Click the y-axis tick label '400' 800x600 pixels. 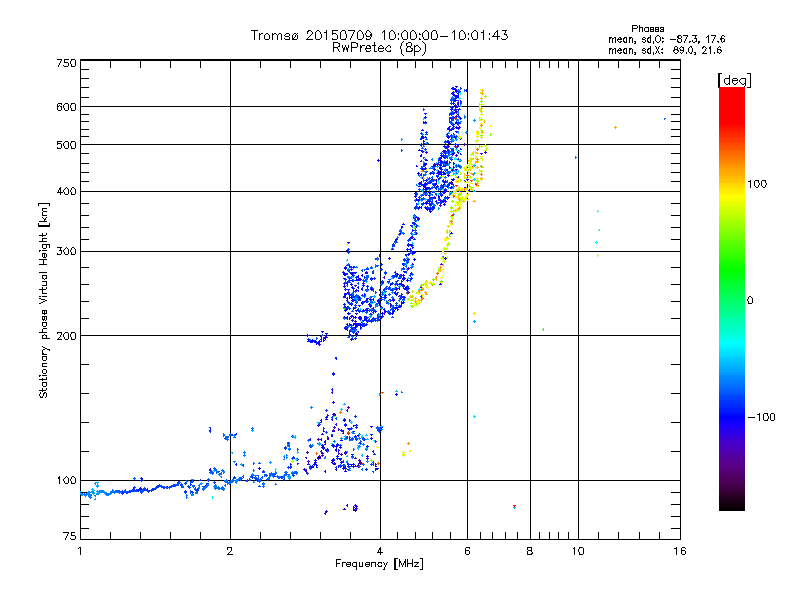pyautogui.click(x=67, y=192)
